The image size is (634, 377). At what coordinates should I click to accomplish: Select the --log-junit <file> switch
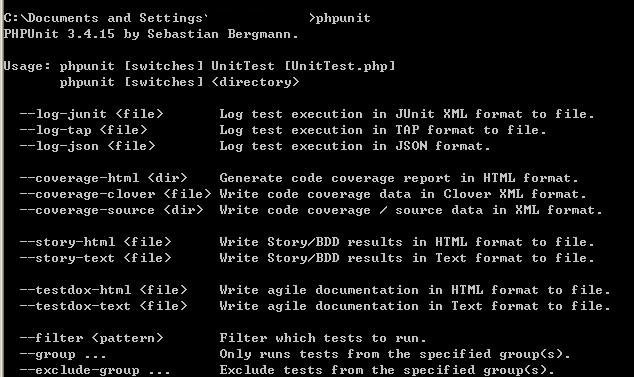(x=91, y=114)
